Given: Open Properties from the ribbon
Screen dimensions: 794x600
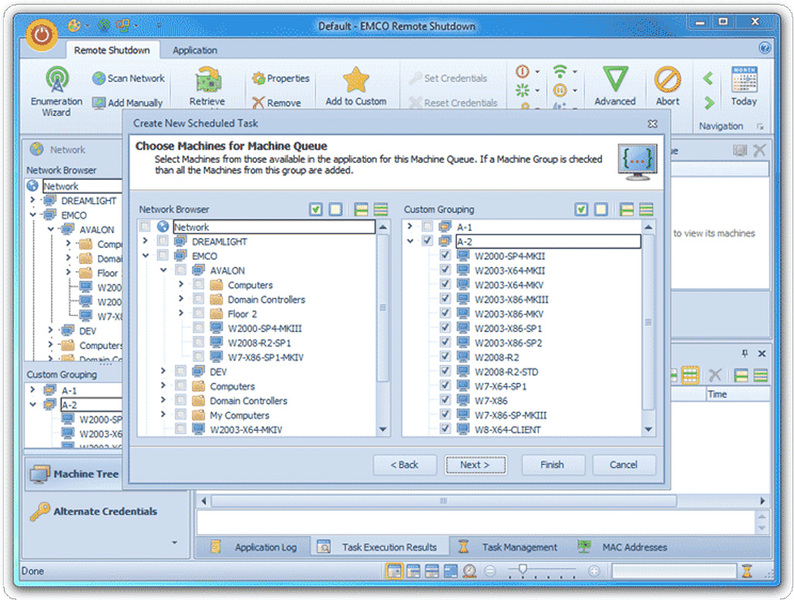Looking at the screenshot, I should click(281, 78).
